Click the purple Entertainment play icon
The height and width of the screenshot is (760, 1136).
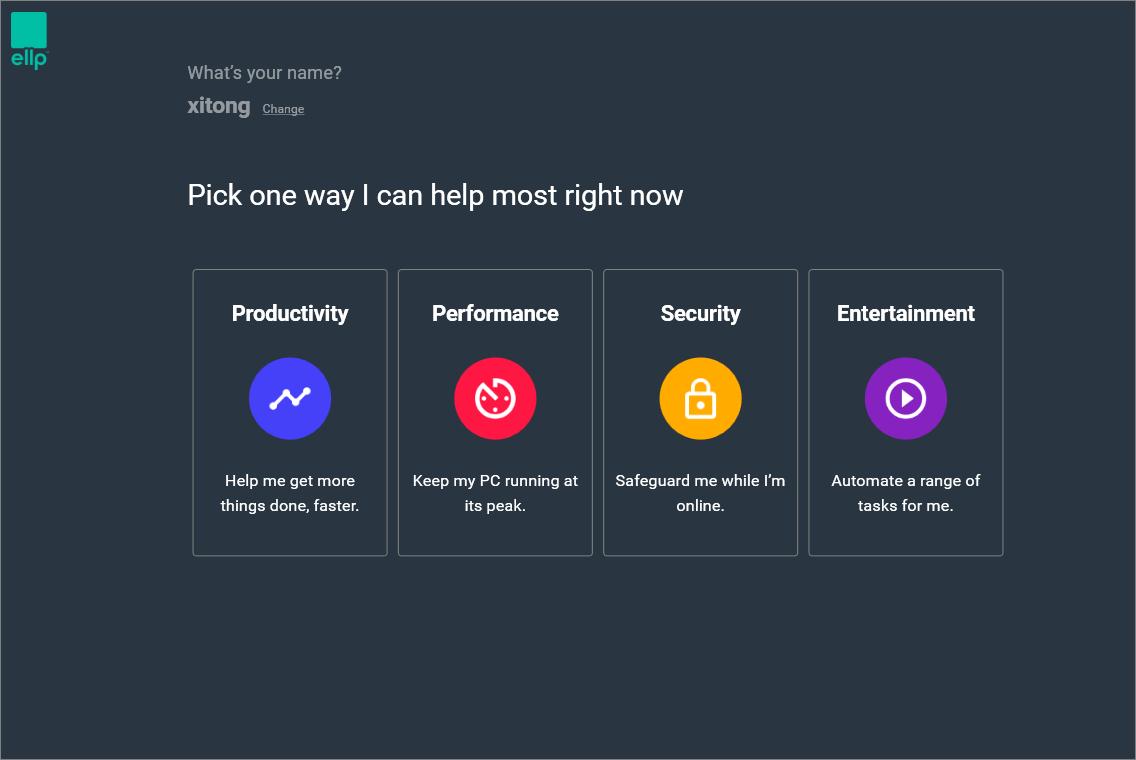tap(905, 398)
